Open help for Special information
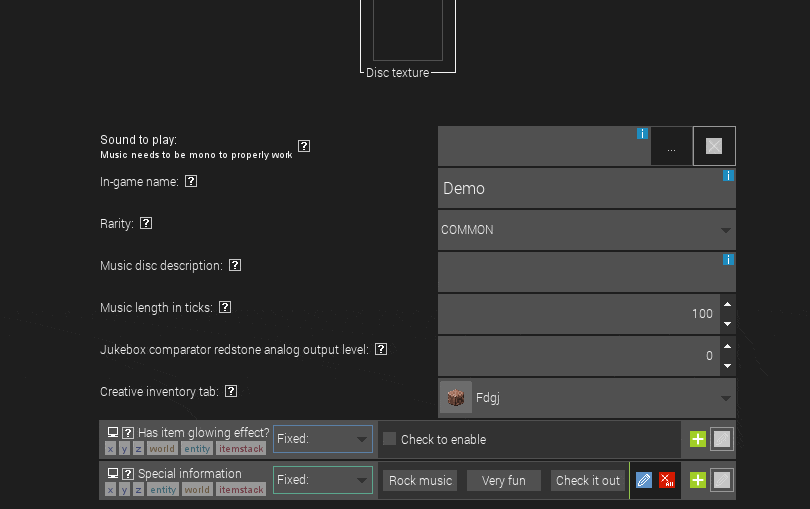The width and height of the screenshot is (810, 509). (x=128, y=473)
